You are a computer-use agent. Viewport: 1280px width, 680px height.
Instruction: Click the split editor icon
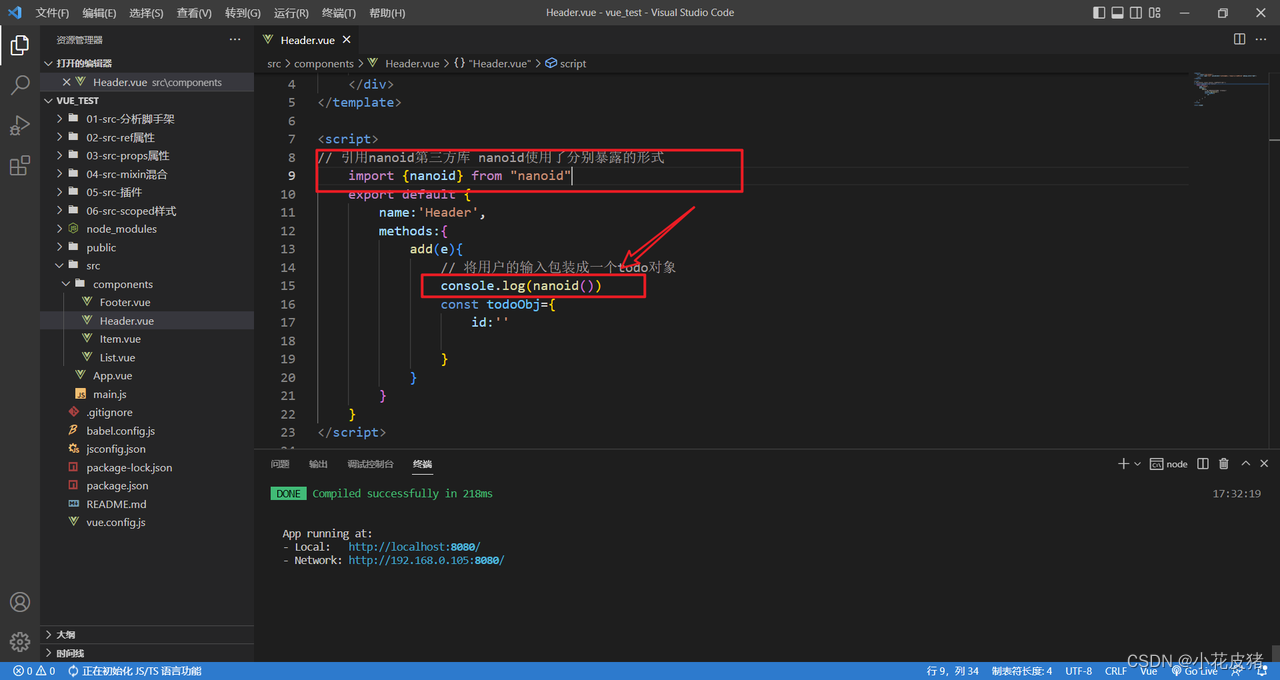pyautogui.click(x=1239, y=39)
